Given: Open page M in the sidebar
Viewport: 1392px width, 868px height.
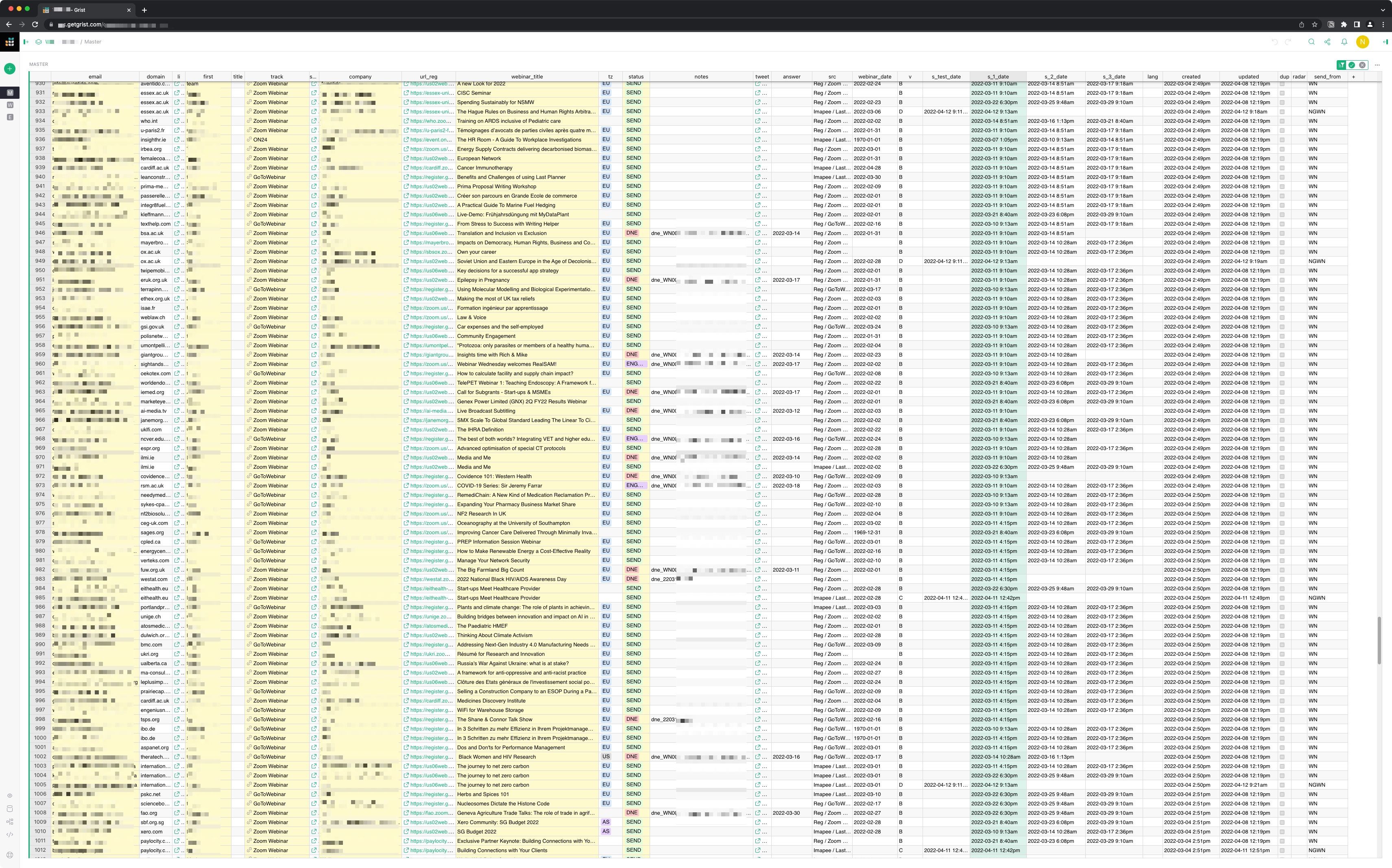Looking at the screenshot, I should [10, 92].
